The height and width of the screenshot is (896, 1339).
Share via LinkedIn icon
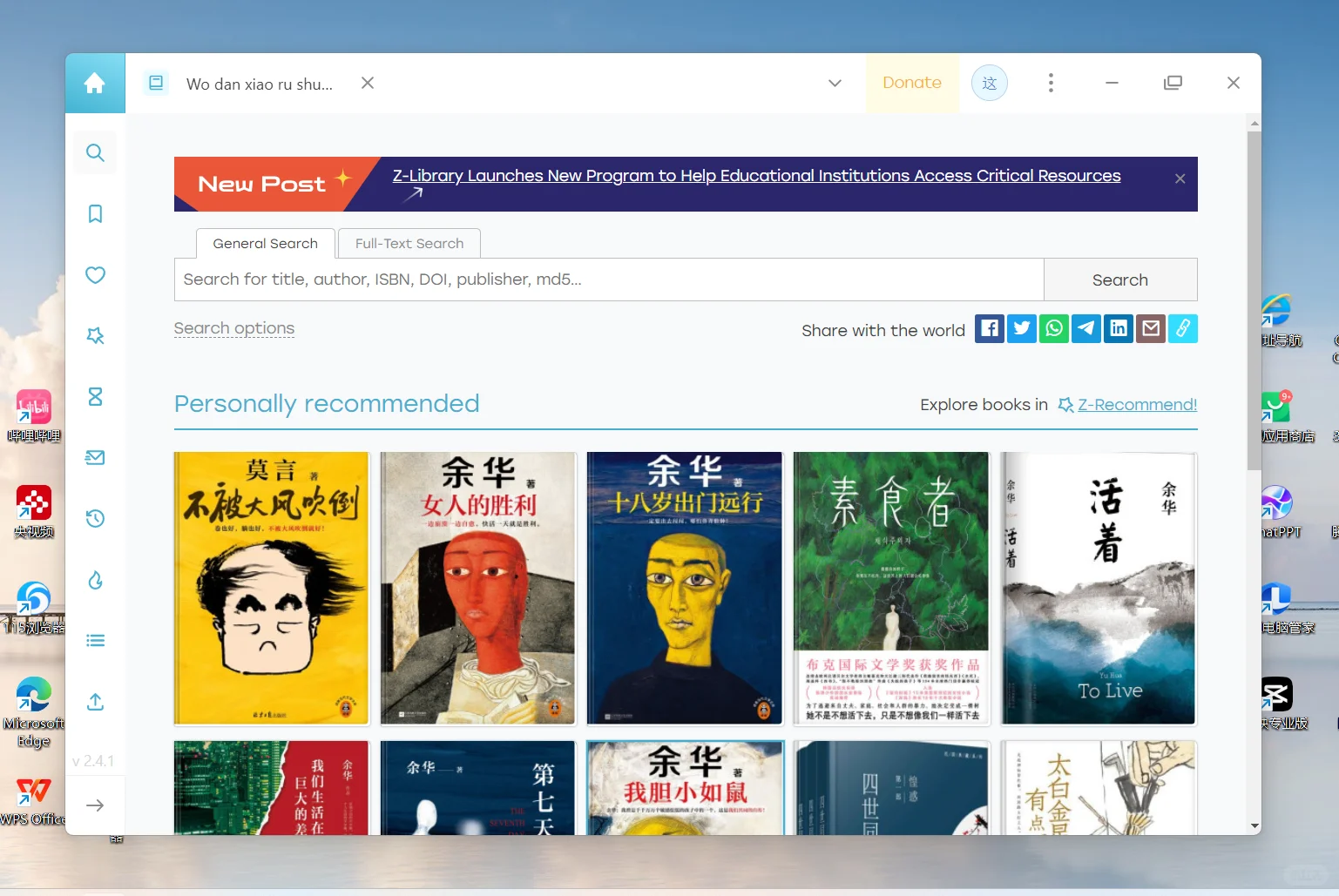click(x=1119, y=328)
